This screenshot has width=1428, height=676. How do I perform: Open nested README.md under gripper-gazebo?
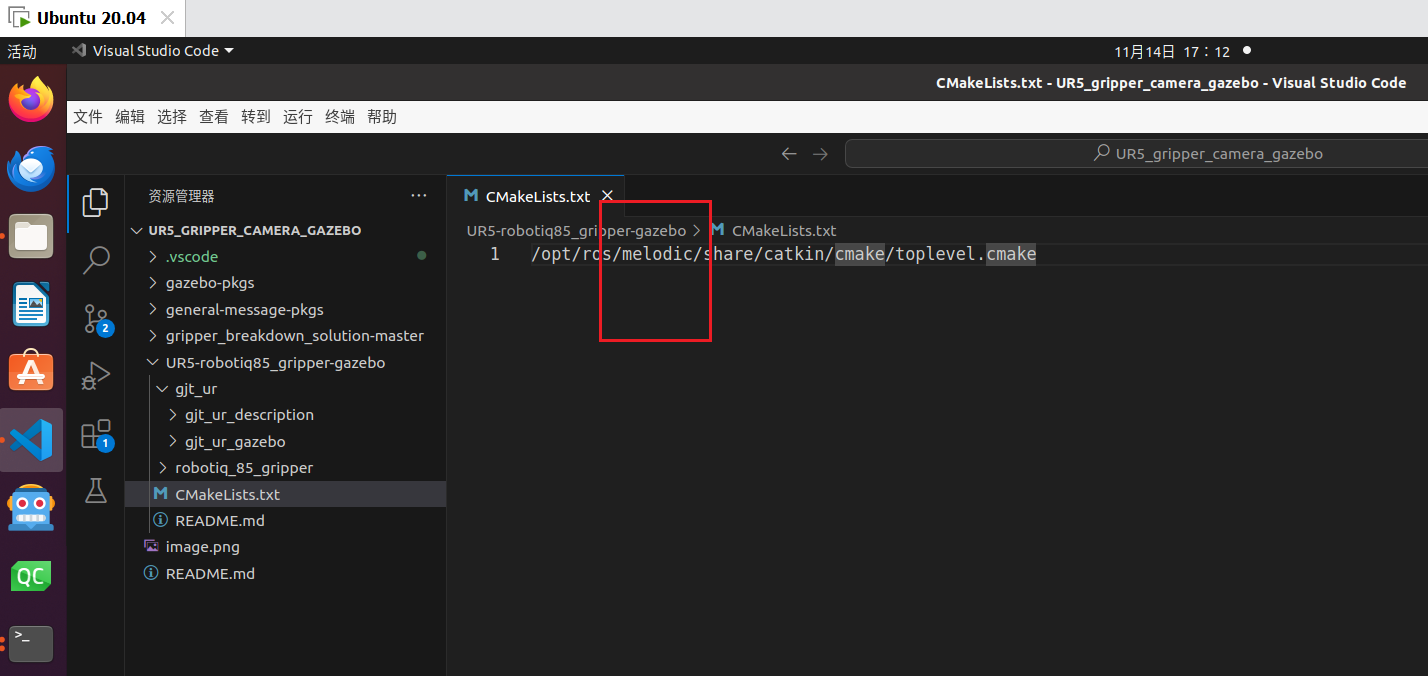(285, 521)
